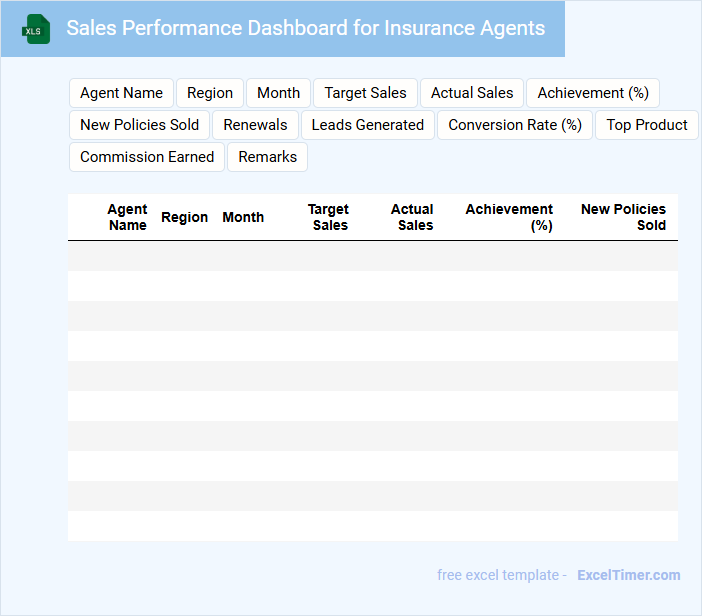Click the Target Sales column header
The width and height of the screenshot is (702, 616).
click(x=328, y=217)
